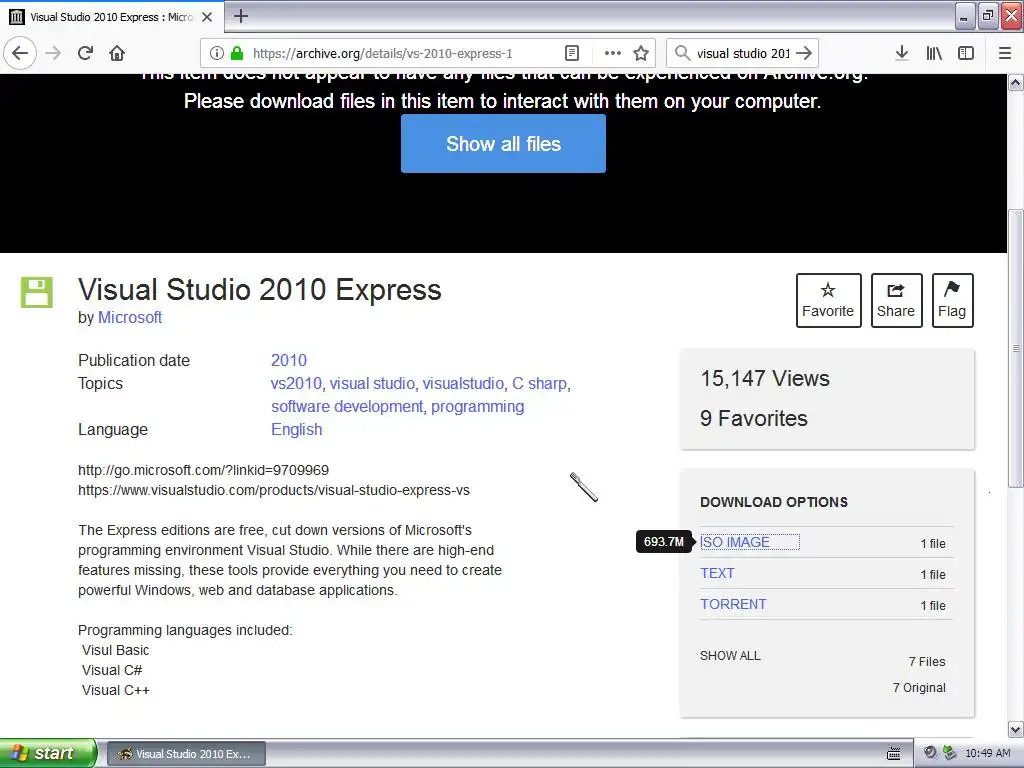1024x768 pixels.
Task: Click the archive.org address bar URL
Action: click(x=383, y=54)
